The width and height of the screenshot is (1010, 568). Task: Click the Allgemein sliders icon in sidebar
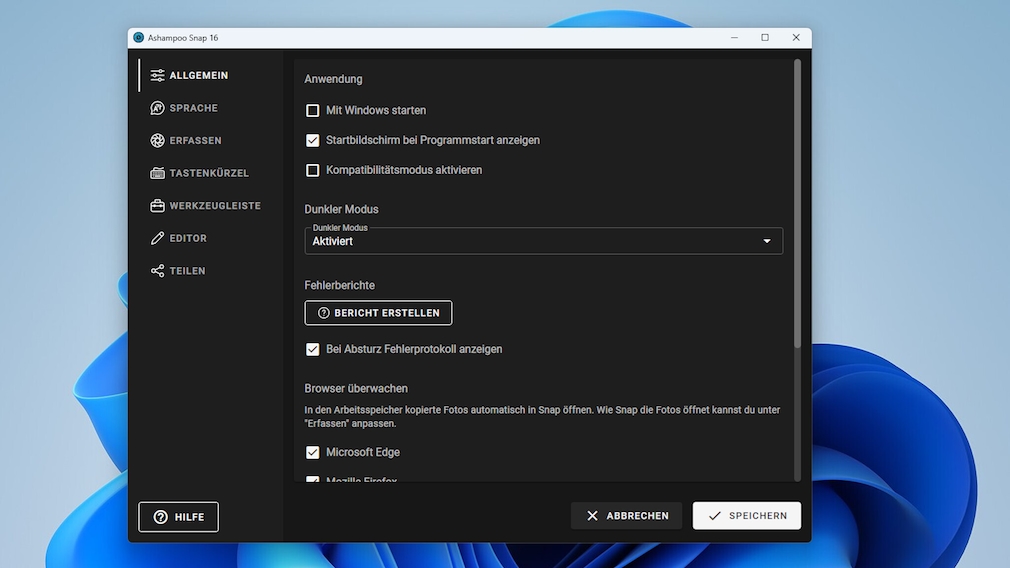tap(157, 76)
